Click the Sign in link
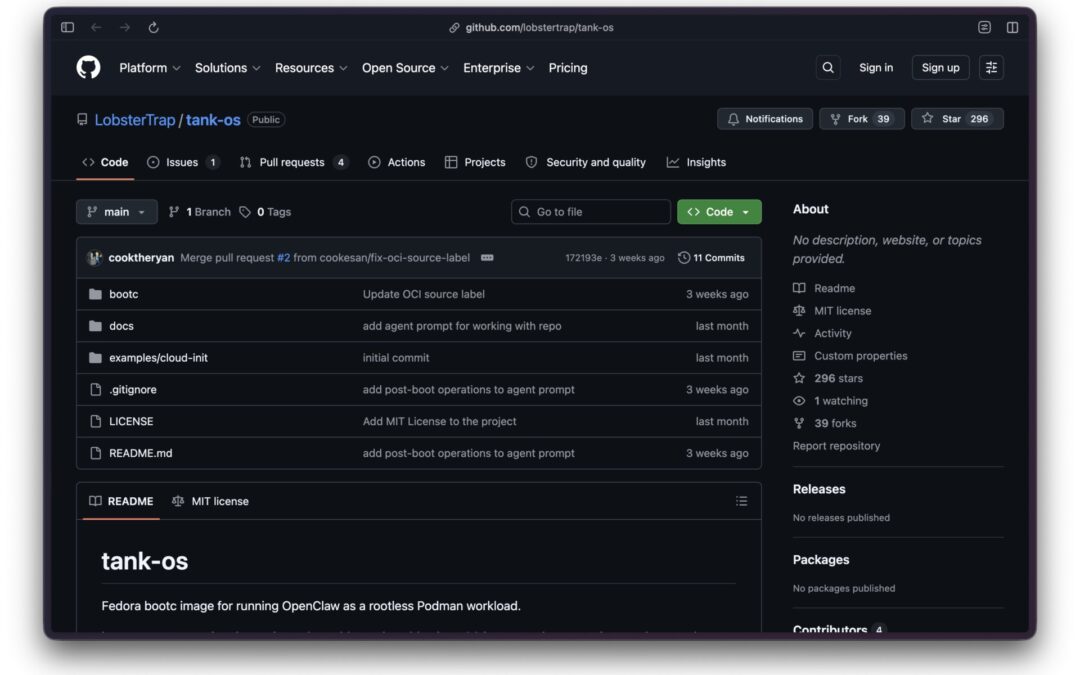1080x675 pixels. tap(875, 68)
